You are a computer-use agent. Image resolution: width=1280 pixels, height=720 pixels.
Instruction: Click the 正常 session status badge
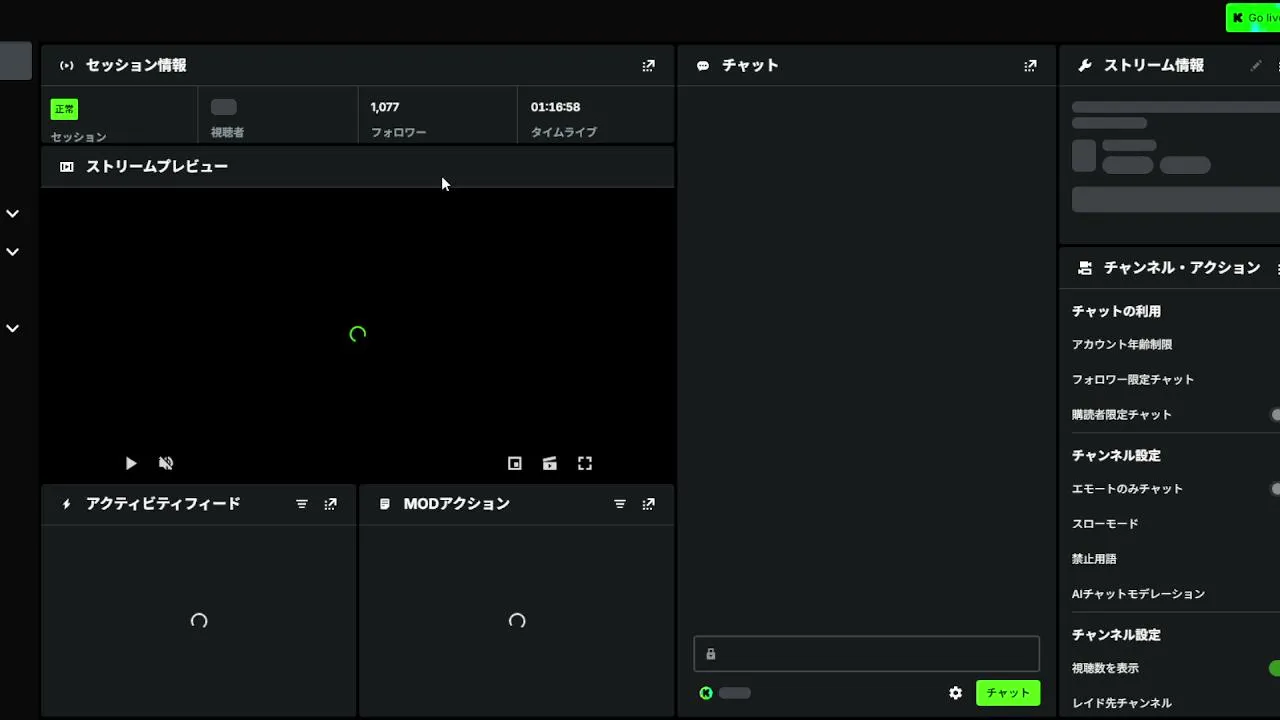(x=64, y=109)
